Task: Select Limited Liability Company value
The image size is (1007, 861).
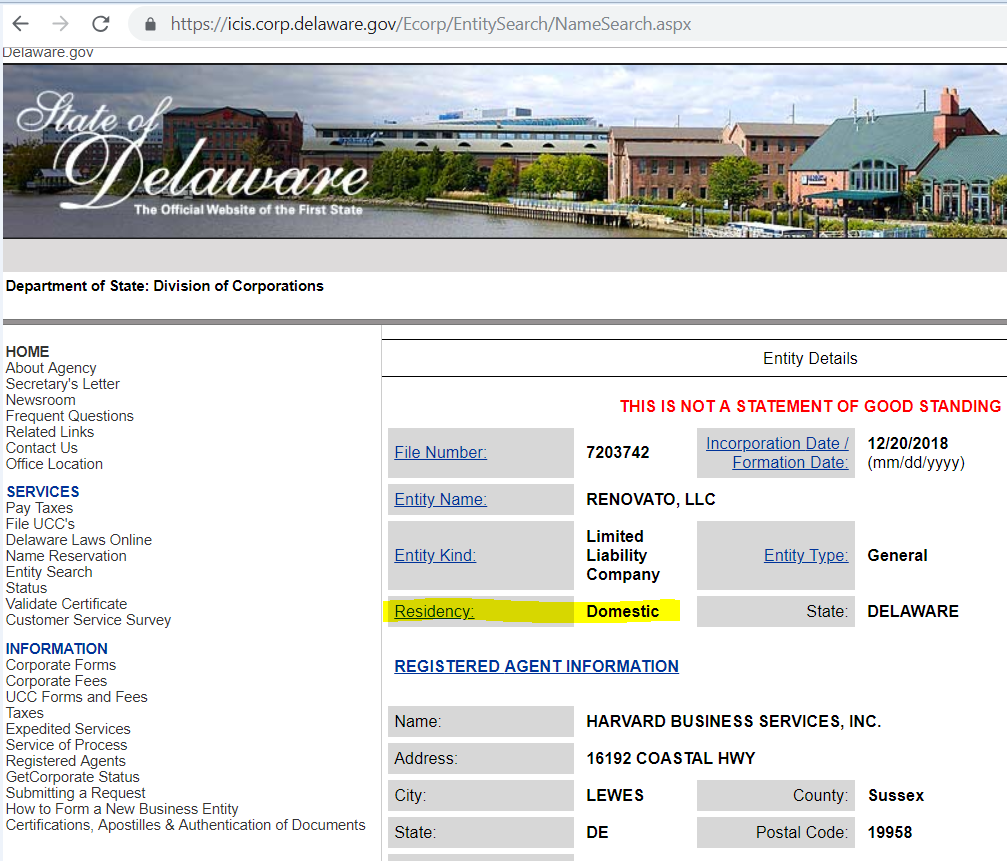Action: (623, 555)
